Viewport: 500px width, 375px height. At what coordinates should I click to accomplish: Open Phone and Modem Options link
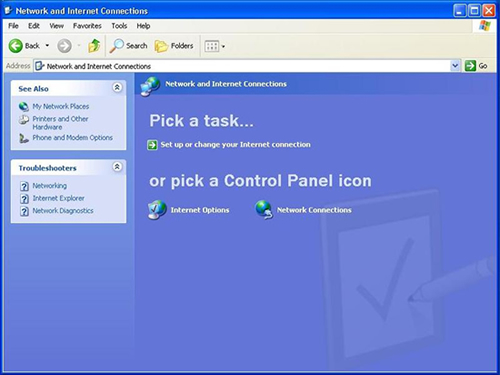(72, 137)
